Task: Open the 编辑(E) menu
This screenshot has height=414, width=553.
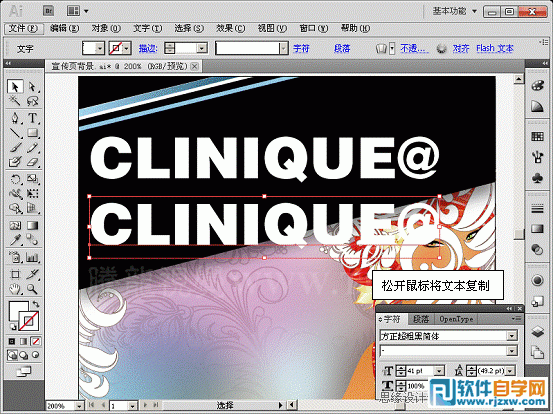Action: click(64, 28)
